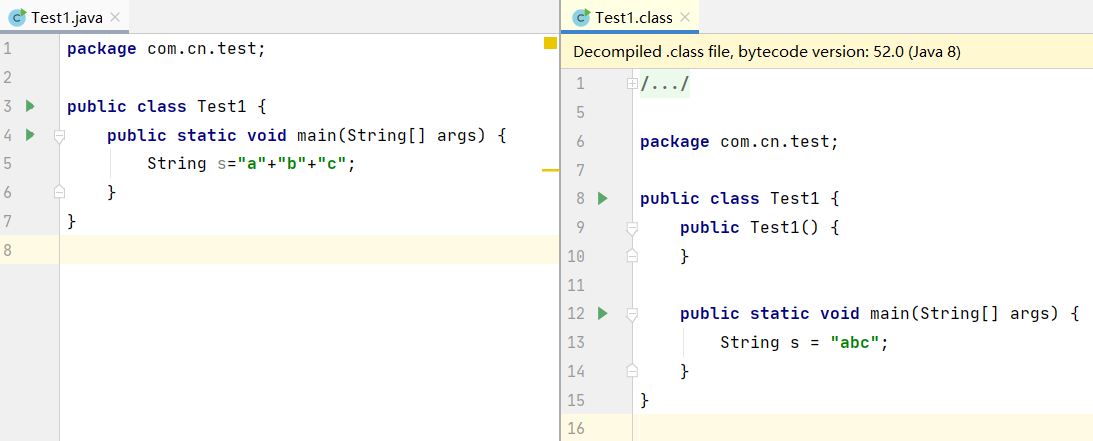Click yellow inspection warning indicator square
The height and width of the screenshot is (441, 1093).
tap(550, 43)
